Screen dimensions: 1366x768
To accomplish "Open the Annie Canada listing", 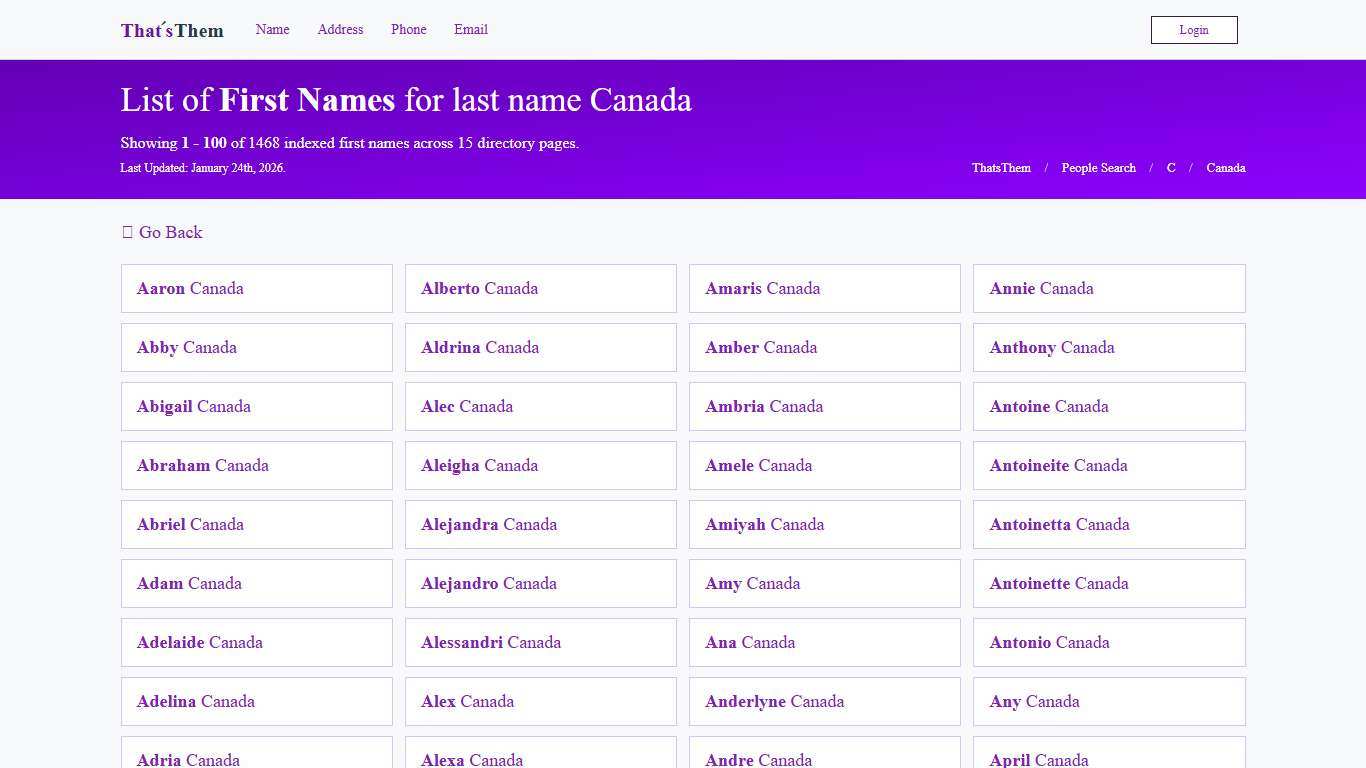I will [x=1041, y=288].
